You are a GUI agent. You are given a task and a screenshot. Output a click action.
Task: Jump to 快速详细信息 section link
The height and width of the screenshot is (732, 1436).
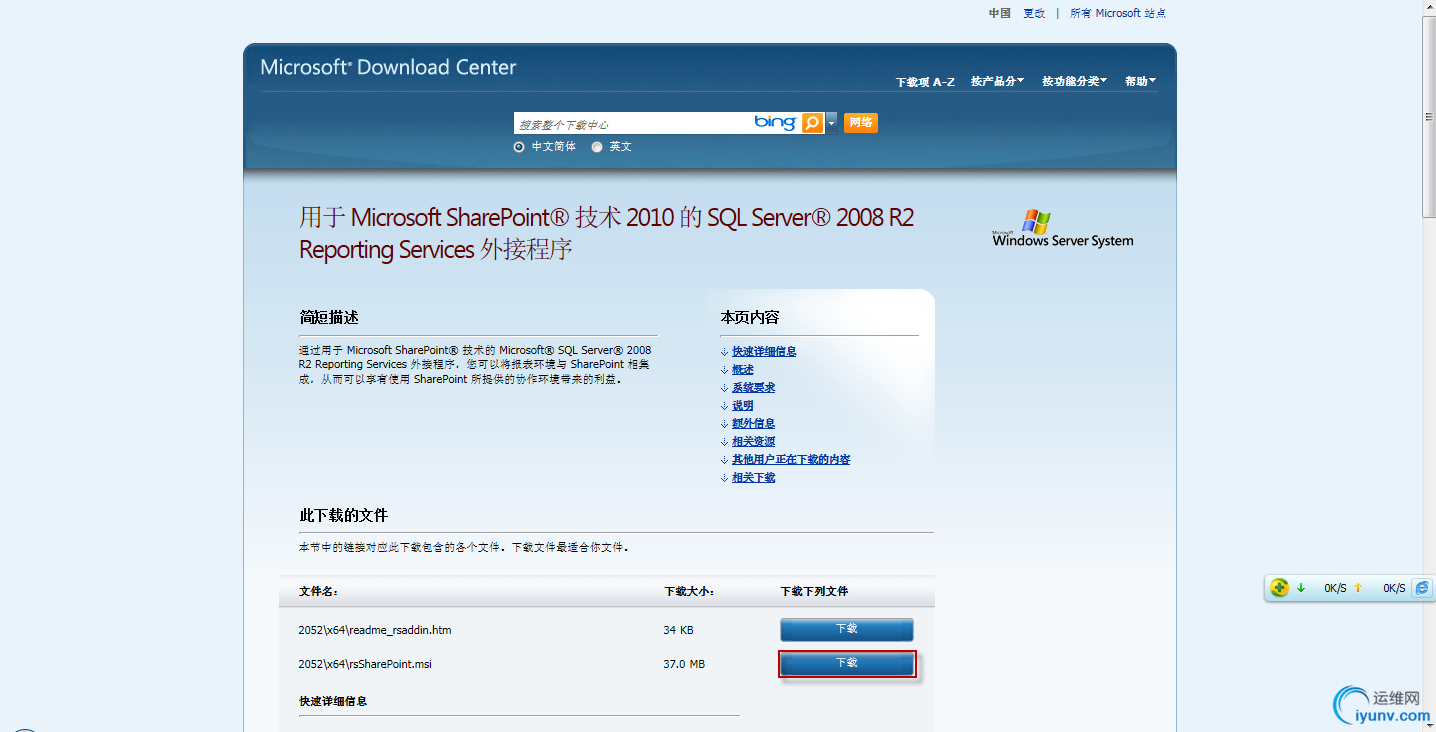[764, 352]
